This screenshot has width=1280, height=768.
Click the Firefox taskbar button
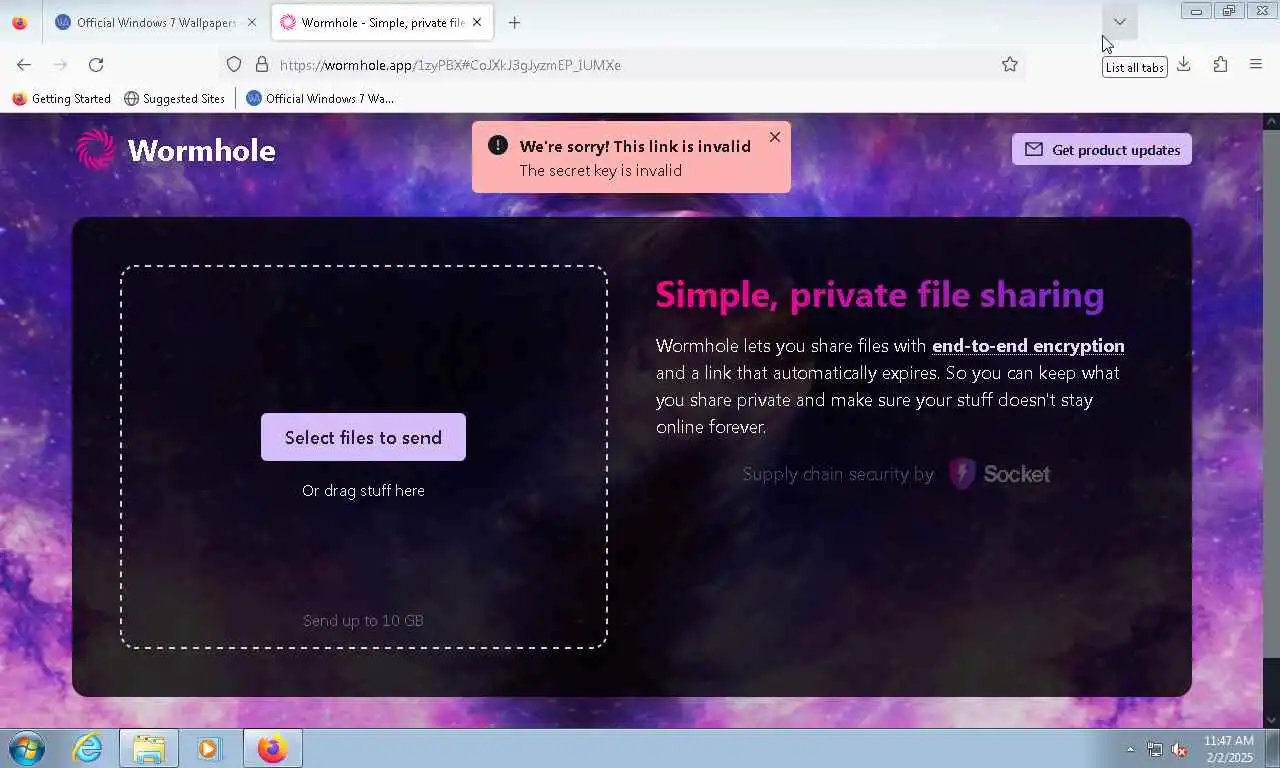(272, 748)
